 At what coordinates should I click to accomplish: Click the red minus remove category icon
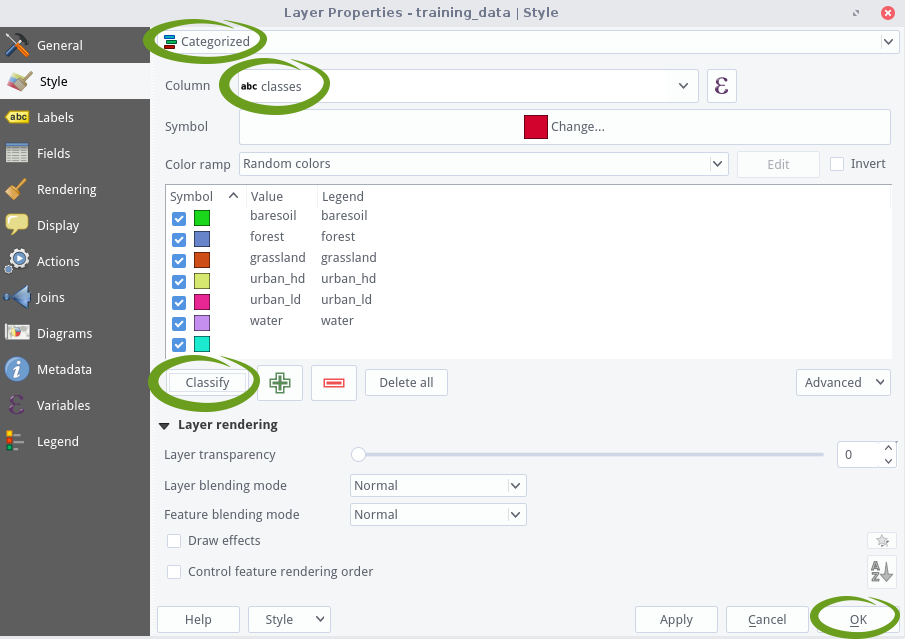(334, 383)
